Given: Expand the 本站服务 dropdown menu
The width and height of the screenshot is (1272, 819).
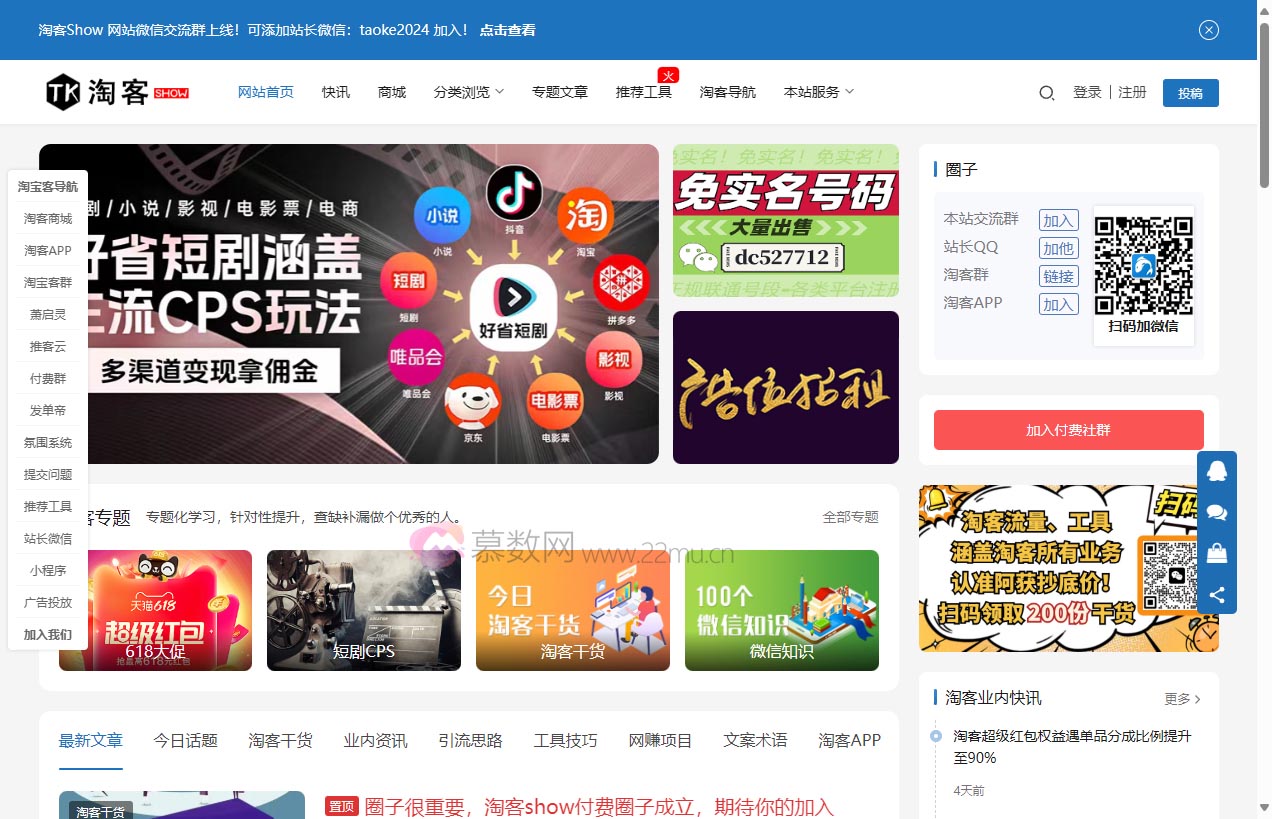Looking at the screenshot, I should [x=818, y=92].
